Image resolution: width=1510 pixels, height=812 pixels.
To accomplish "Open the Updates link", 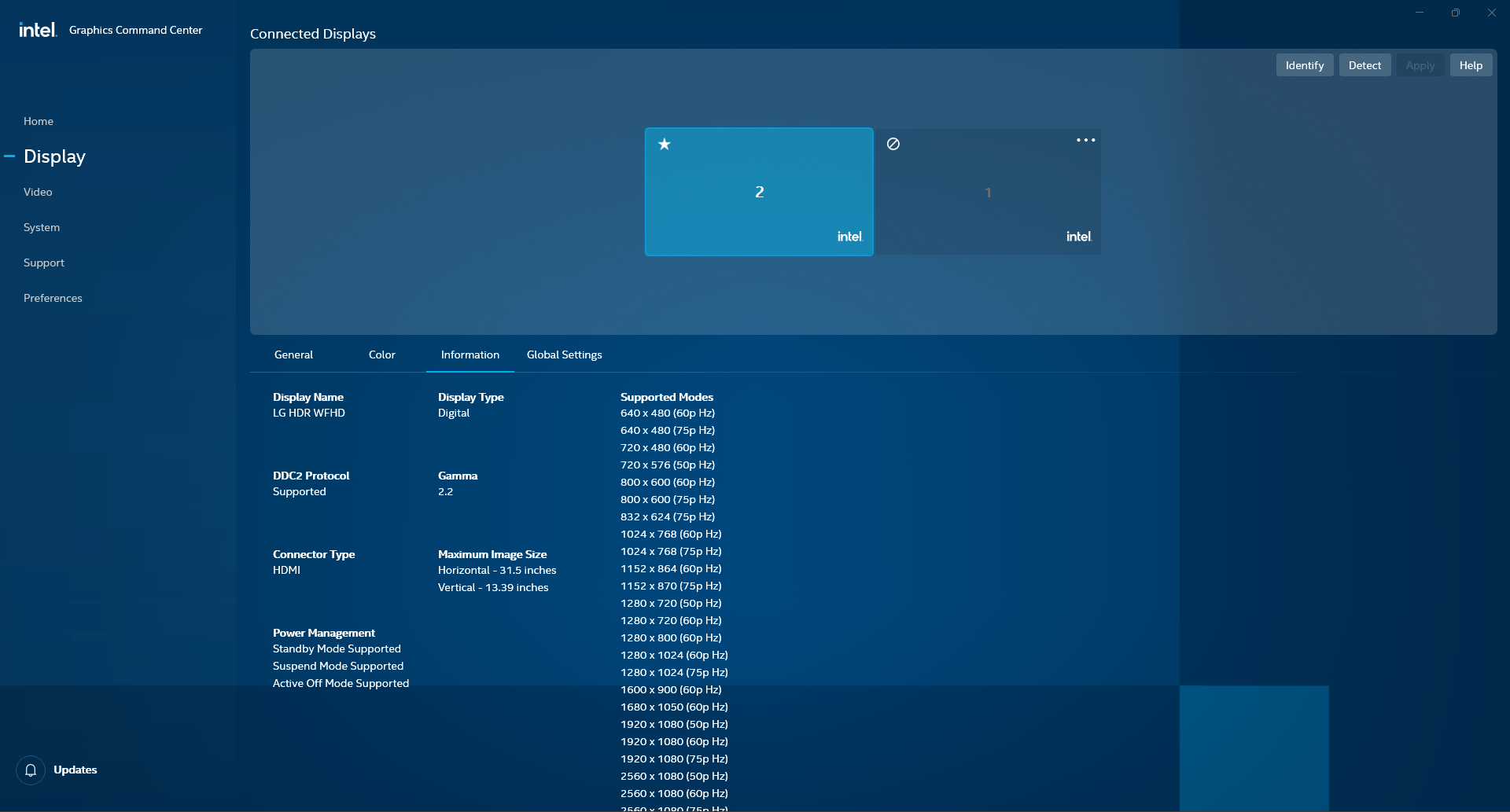I will pos(75,770).
